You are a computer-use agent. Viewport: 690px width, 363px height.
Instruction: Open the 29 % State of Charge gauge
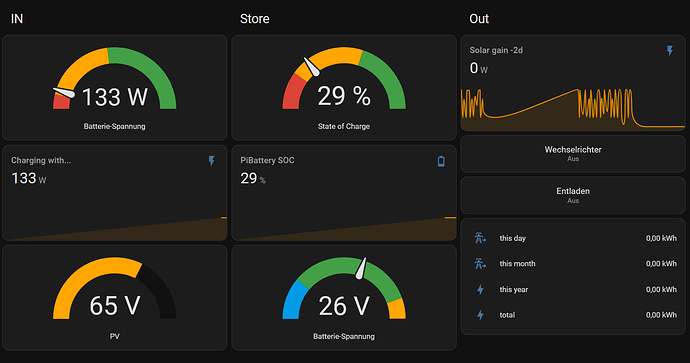tap(344, 88)
